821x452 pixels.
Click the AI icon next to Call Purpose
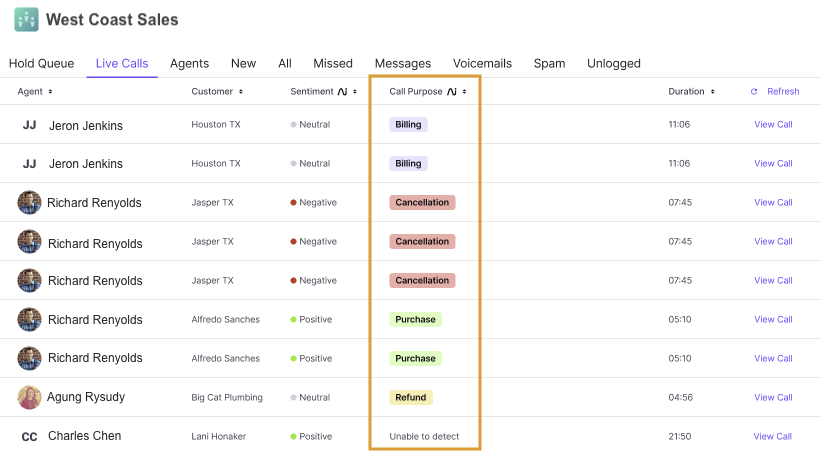tap(452, 92)
